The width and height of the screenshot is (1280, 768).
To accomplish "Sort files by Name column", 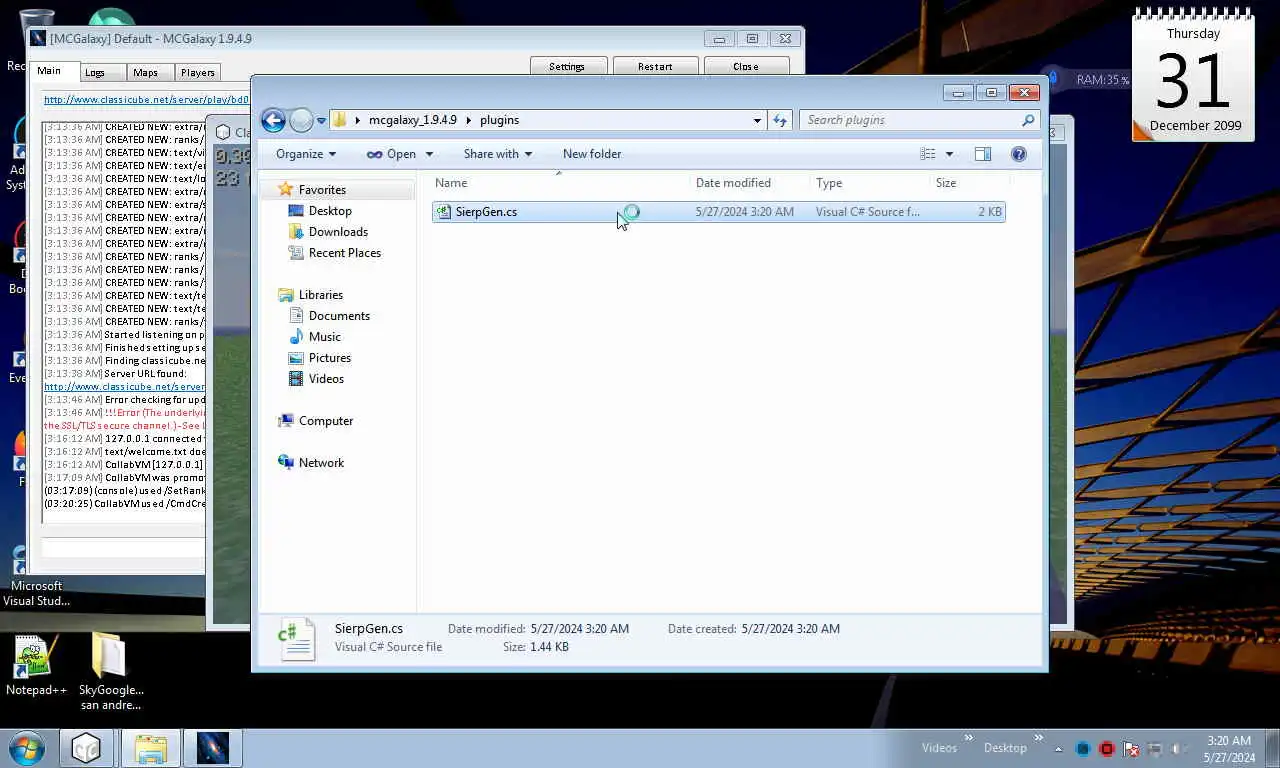I will pyautogui.click(x=560, y=183).
